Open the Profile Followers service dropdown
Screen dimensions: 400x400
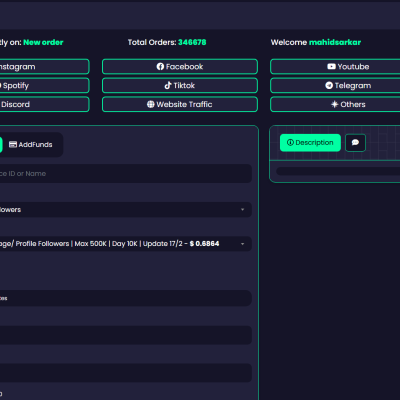pyautogui.click(x=126, y=244)
